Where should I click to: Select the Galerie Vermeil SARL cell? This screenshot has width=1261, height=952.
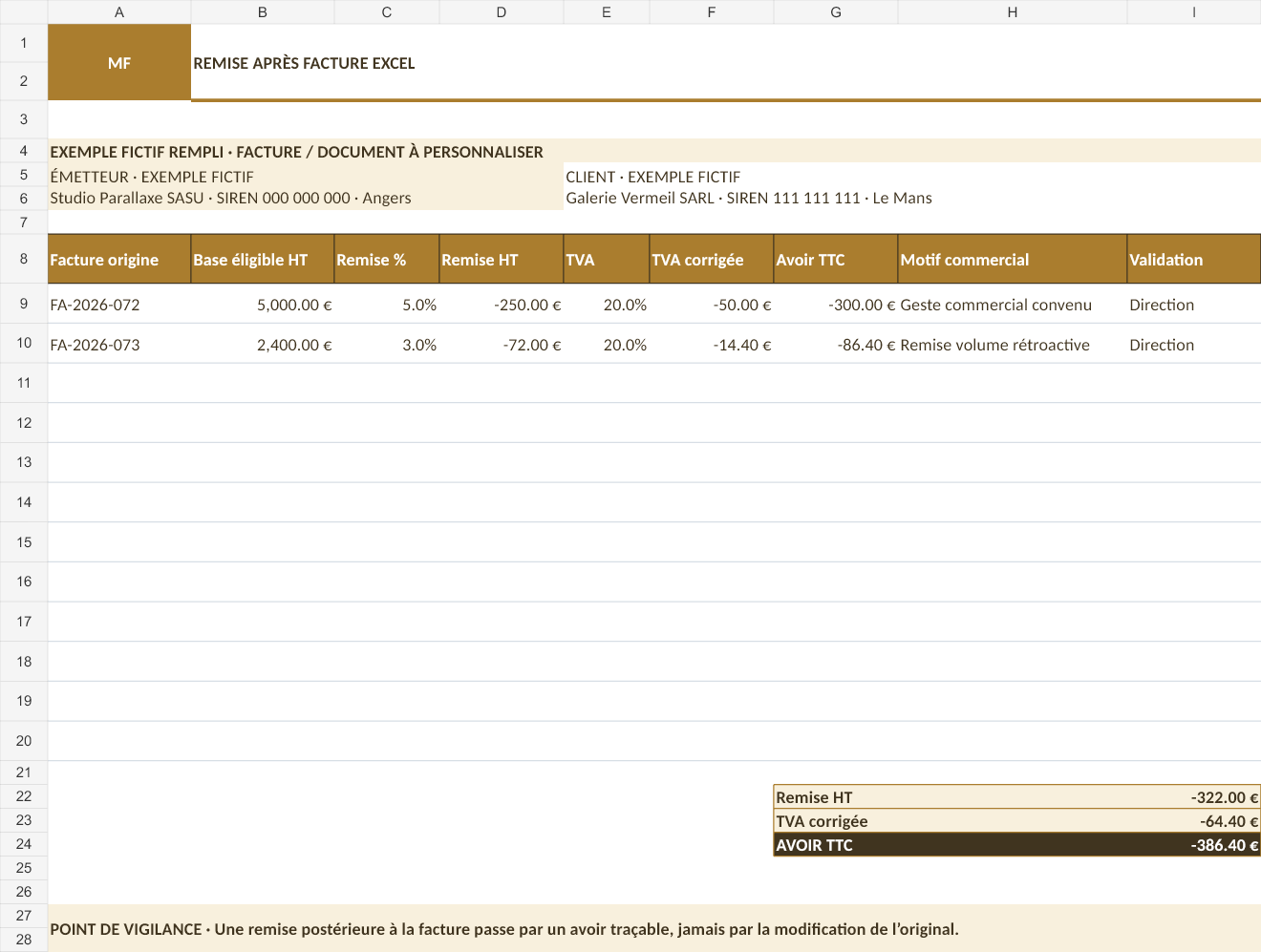(x=912, y=198)
